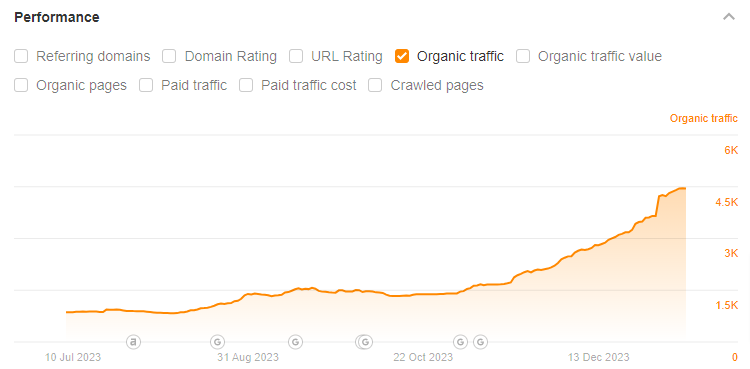Enable the Referring domains checkbox
The width and height of the screenshot is (750, 369).
pos(21,56)
